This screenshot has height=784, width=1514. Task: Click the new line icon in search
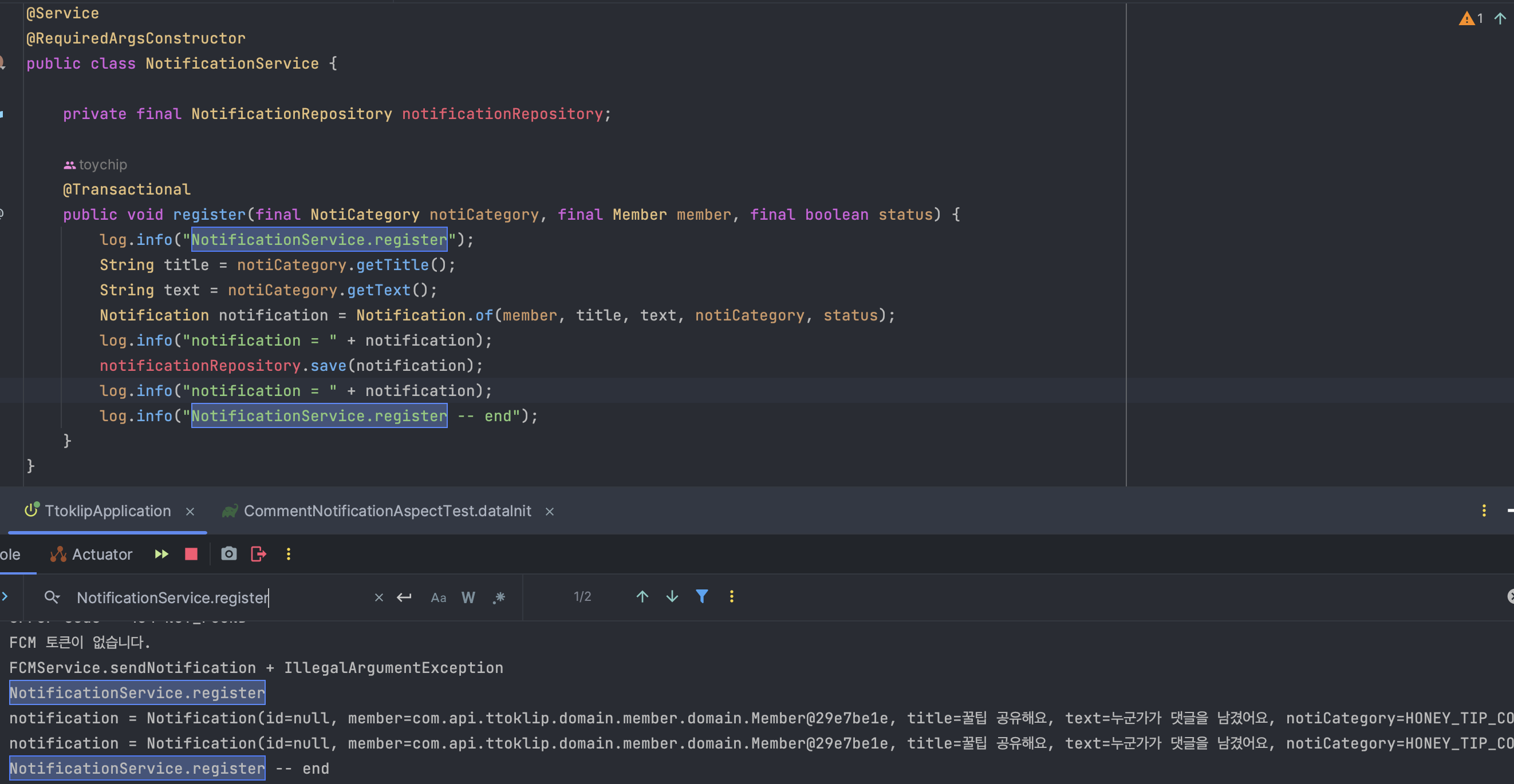coord(404,597)
